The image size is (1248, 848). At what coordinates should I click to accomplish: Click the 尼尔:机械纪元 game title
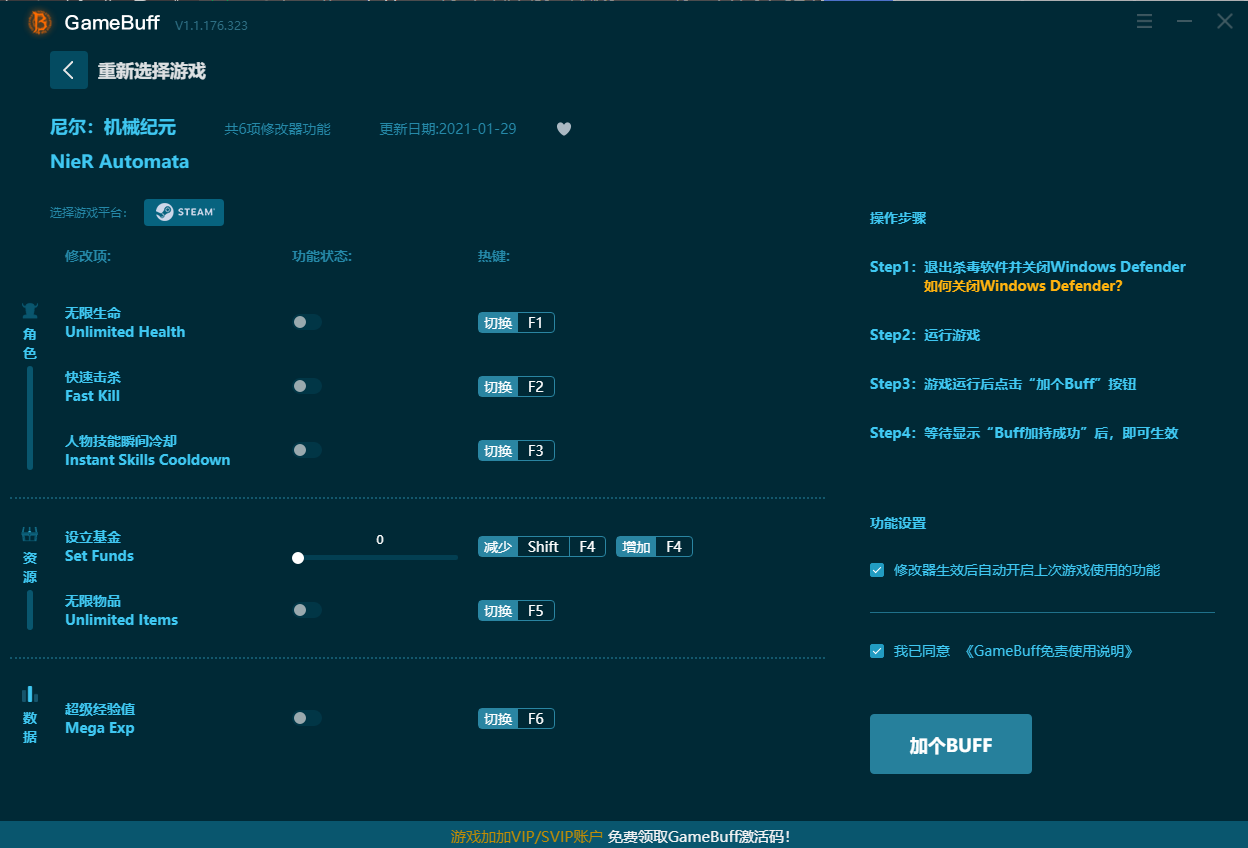(113, 127)
